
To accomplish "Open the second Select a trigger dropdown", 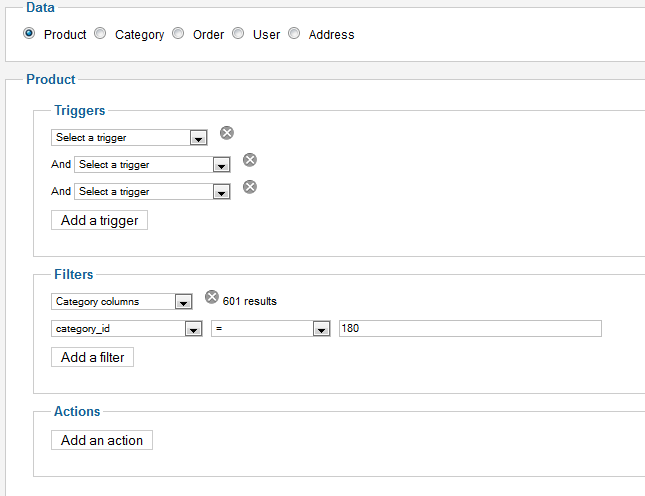I will point(152,165).
